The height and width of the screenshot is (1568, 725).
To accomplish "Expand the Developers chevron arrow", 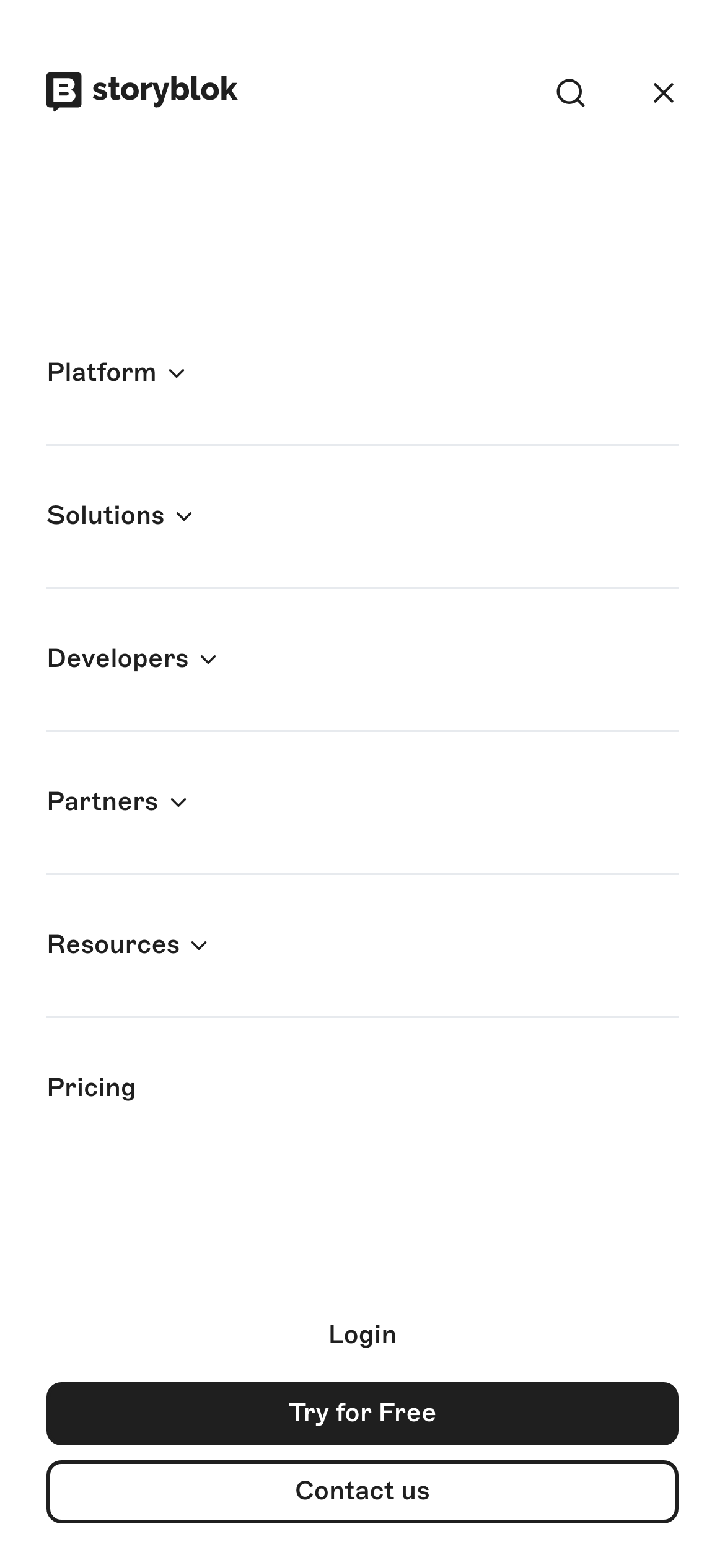I will [x=209, y=660].
